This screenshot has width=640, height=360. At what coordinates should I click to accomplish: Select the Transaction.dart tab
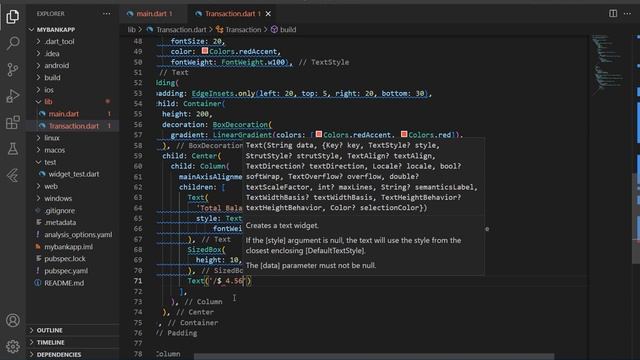pos(233,13)
